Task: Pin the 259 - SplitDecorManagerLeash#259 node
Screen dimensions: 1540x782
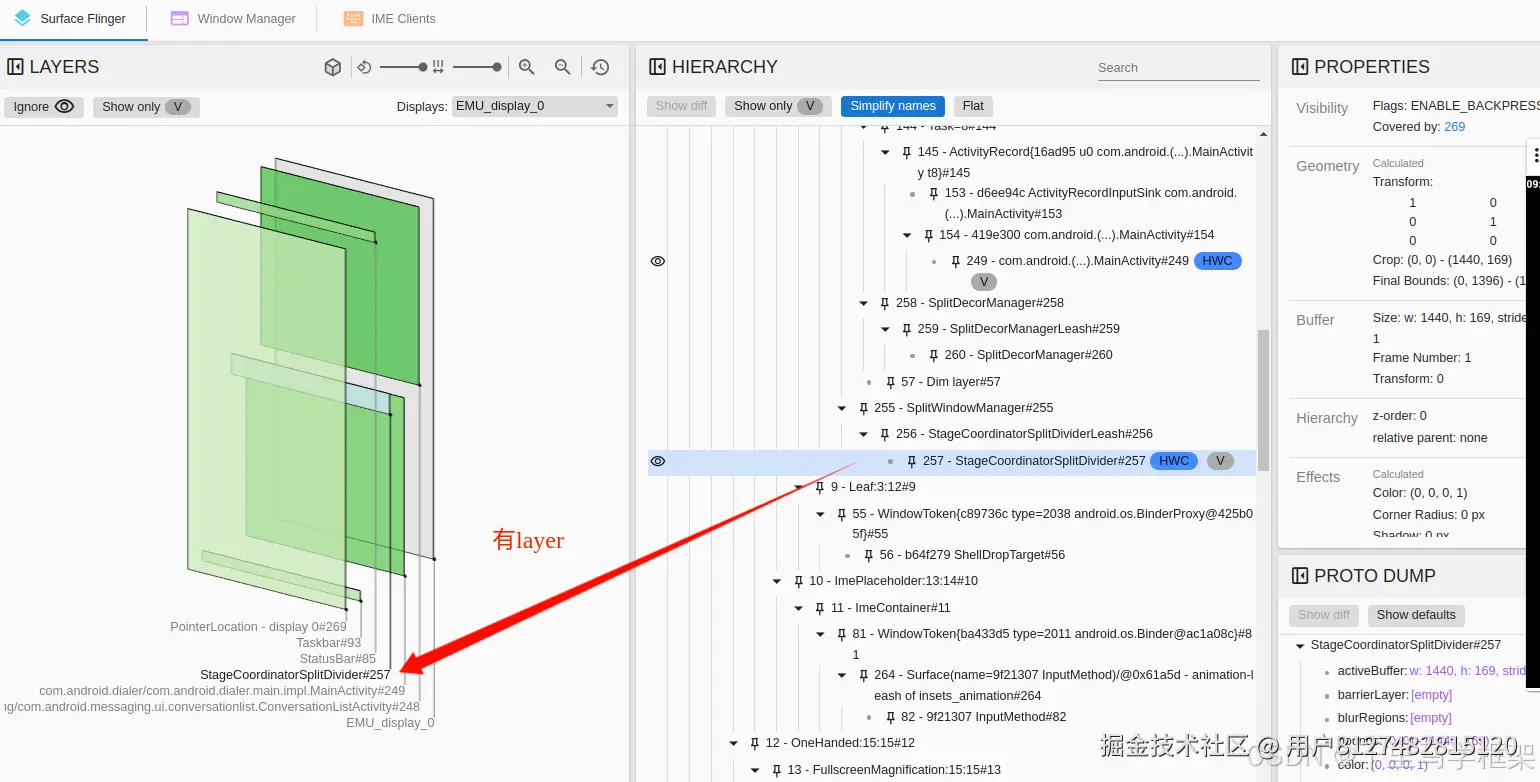Action: point(907,329)
